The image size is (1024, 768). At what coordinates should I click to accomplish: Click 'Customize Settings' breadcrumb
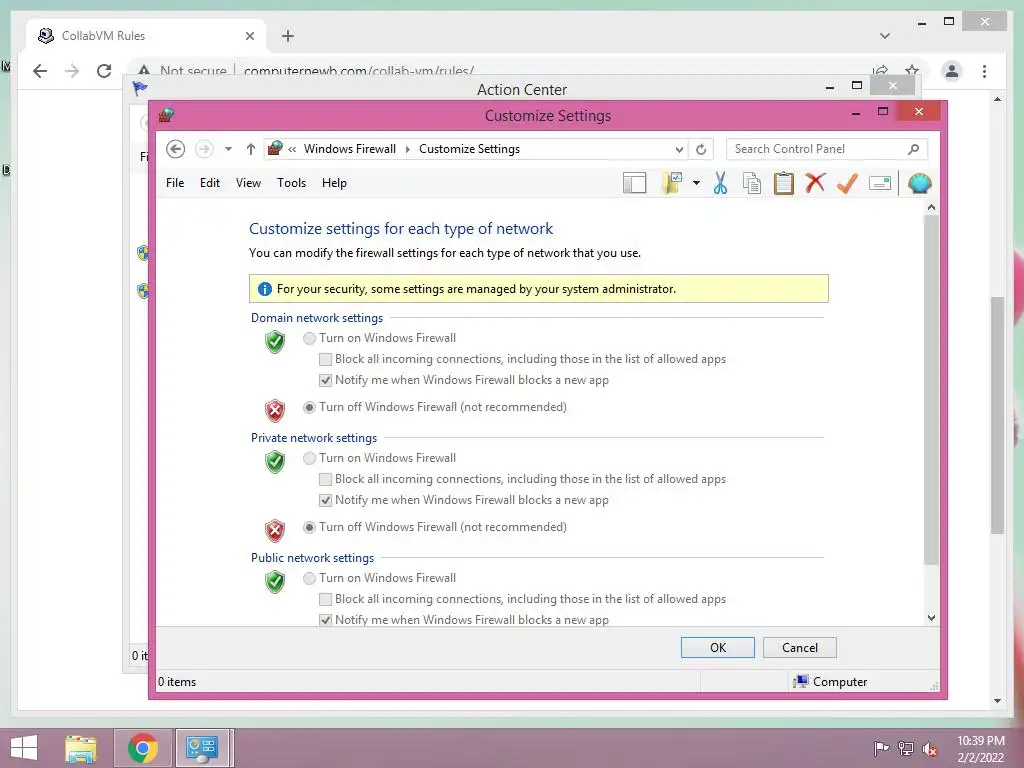[x=470, y=150]
